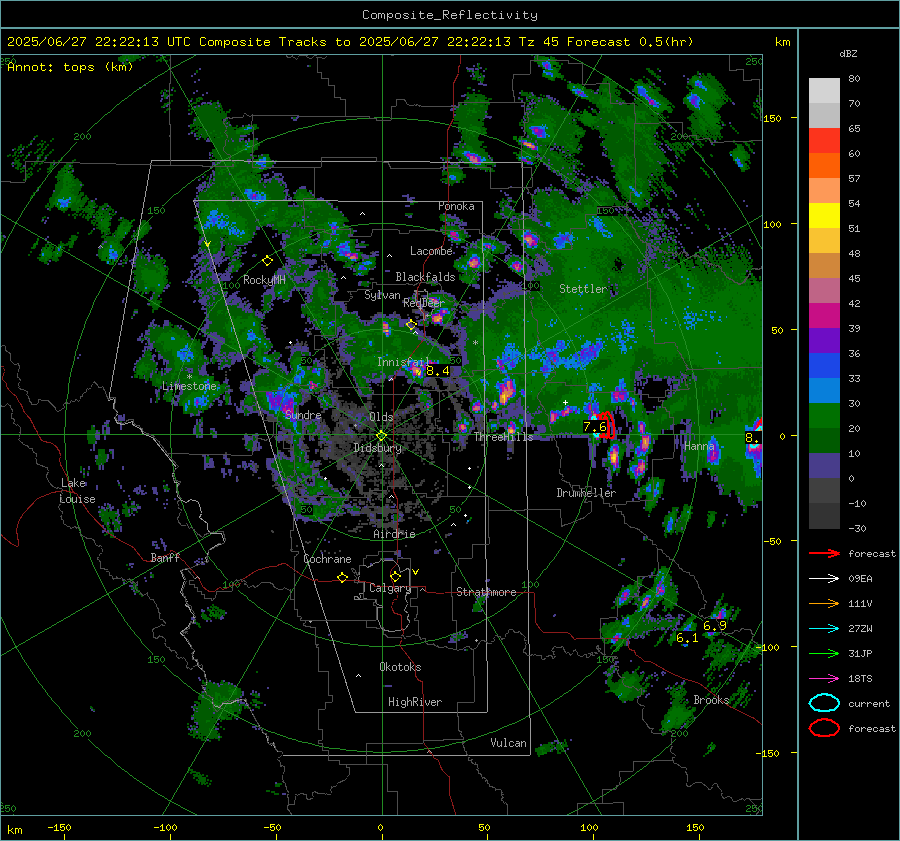The width and height of the screenshot is (900, 841).
Task: Click the Airdrie label
Action: click(x=394, y=534)
